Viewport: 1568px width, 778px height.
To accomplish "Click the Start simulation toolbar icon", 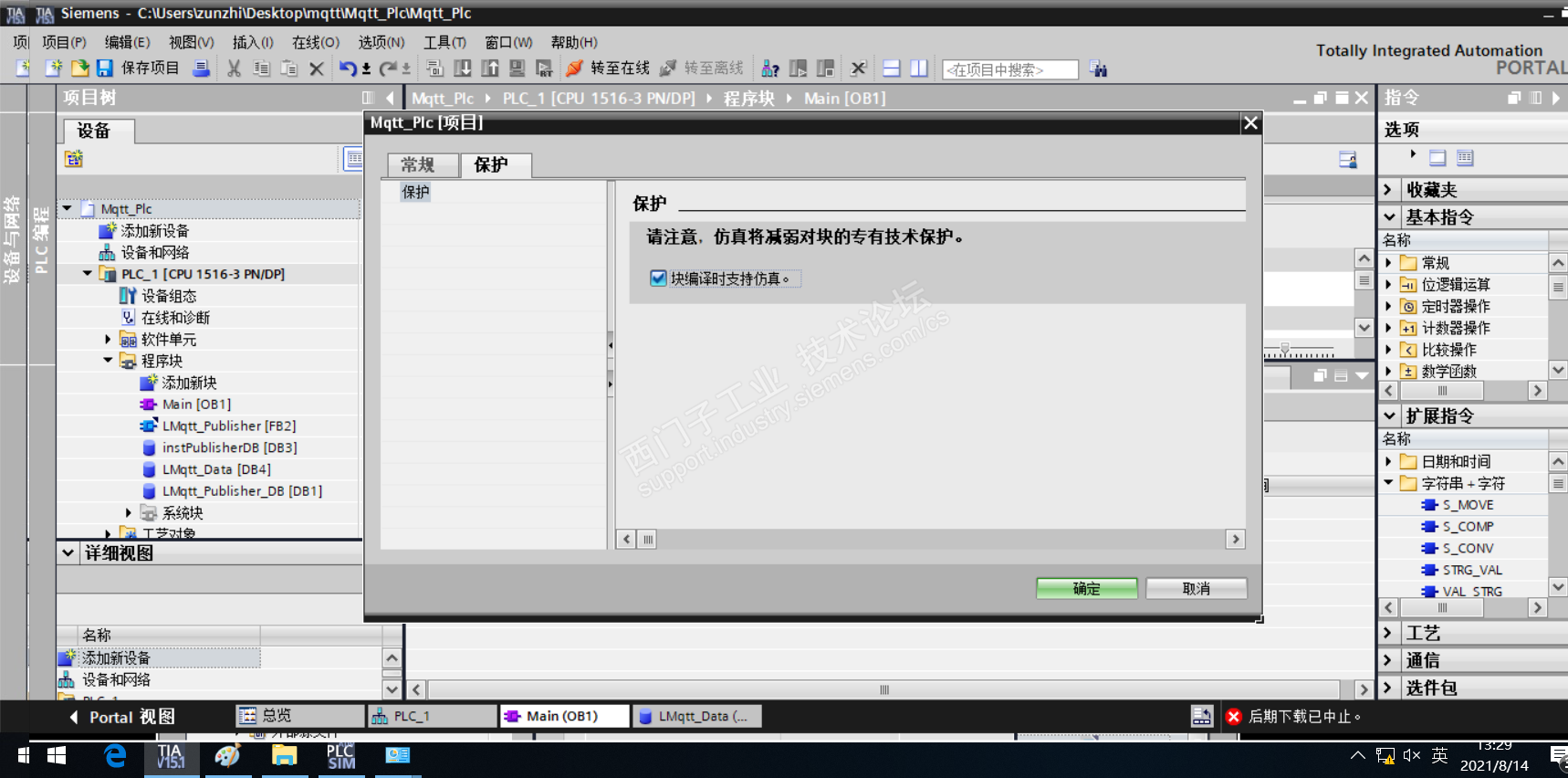I will (x=517, y=68).
